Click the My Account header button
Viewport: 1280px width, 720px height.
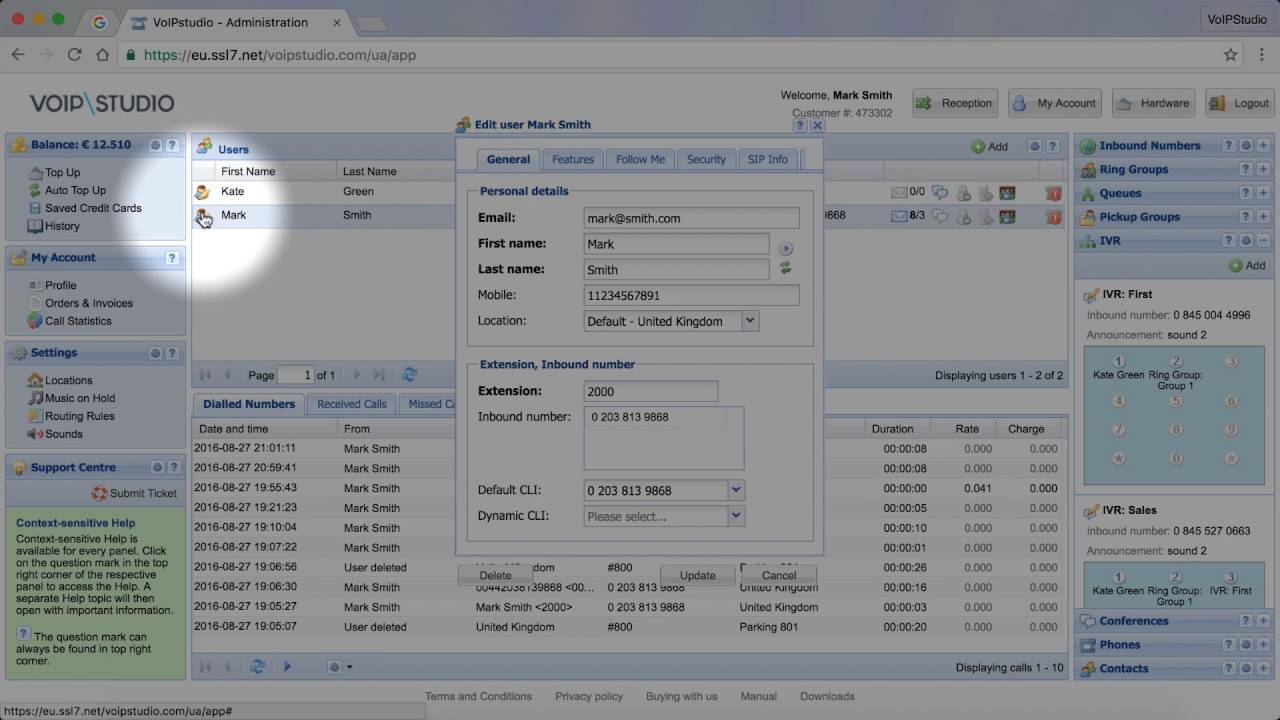[1054, 103]
